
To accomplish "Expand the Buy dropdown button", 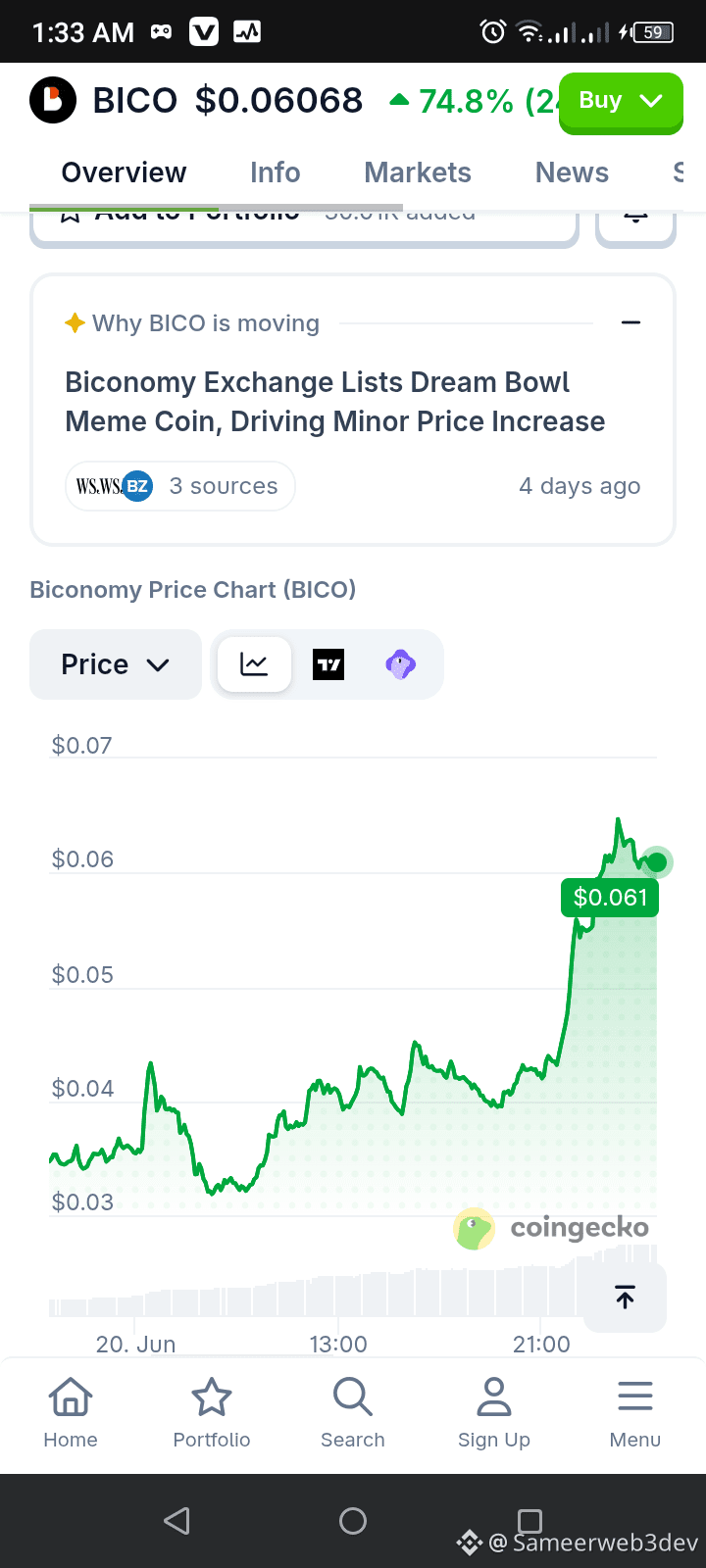I will pos(621,102).
